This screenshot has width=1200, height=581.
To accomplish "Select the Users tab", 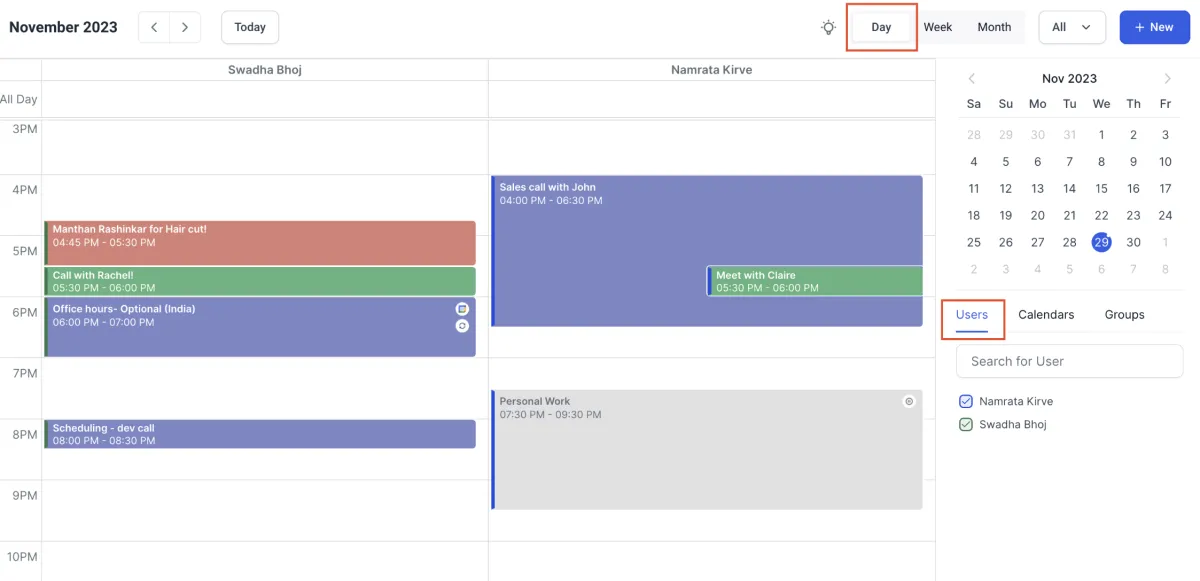I will click(x=972, y=314).
